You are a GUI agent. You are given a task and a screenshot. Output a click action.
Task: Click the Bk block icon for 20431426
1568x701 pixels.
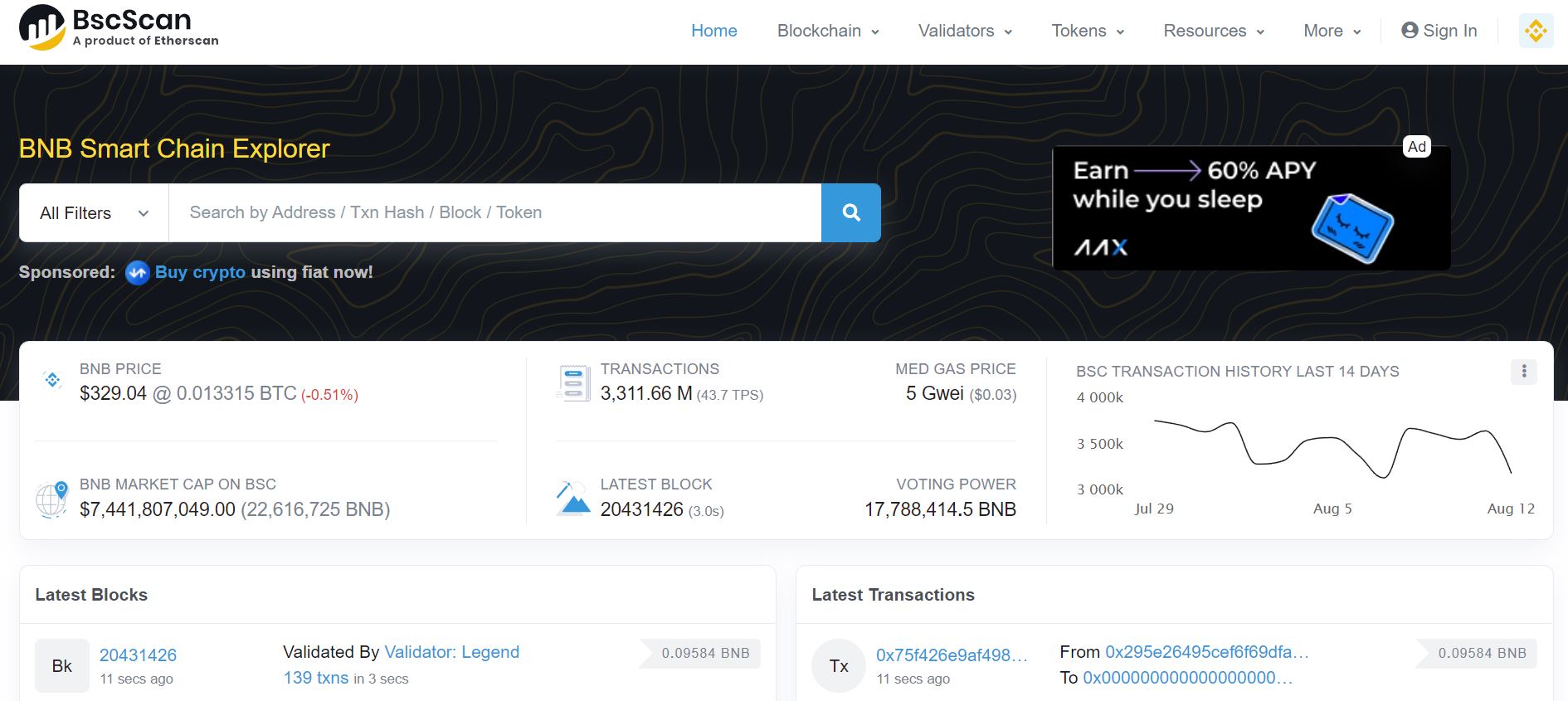[x=62, y=665]
